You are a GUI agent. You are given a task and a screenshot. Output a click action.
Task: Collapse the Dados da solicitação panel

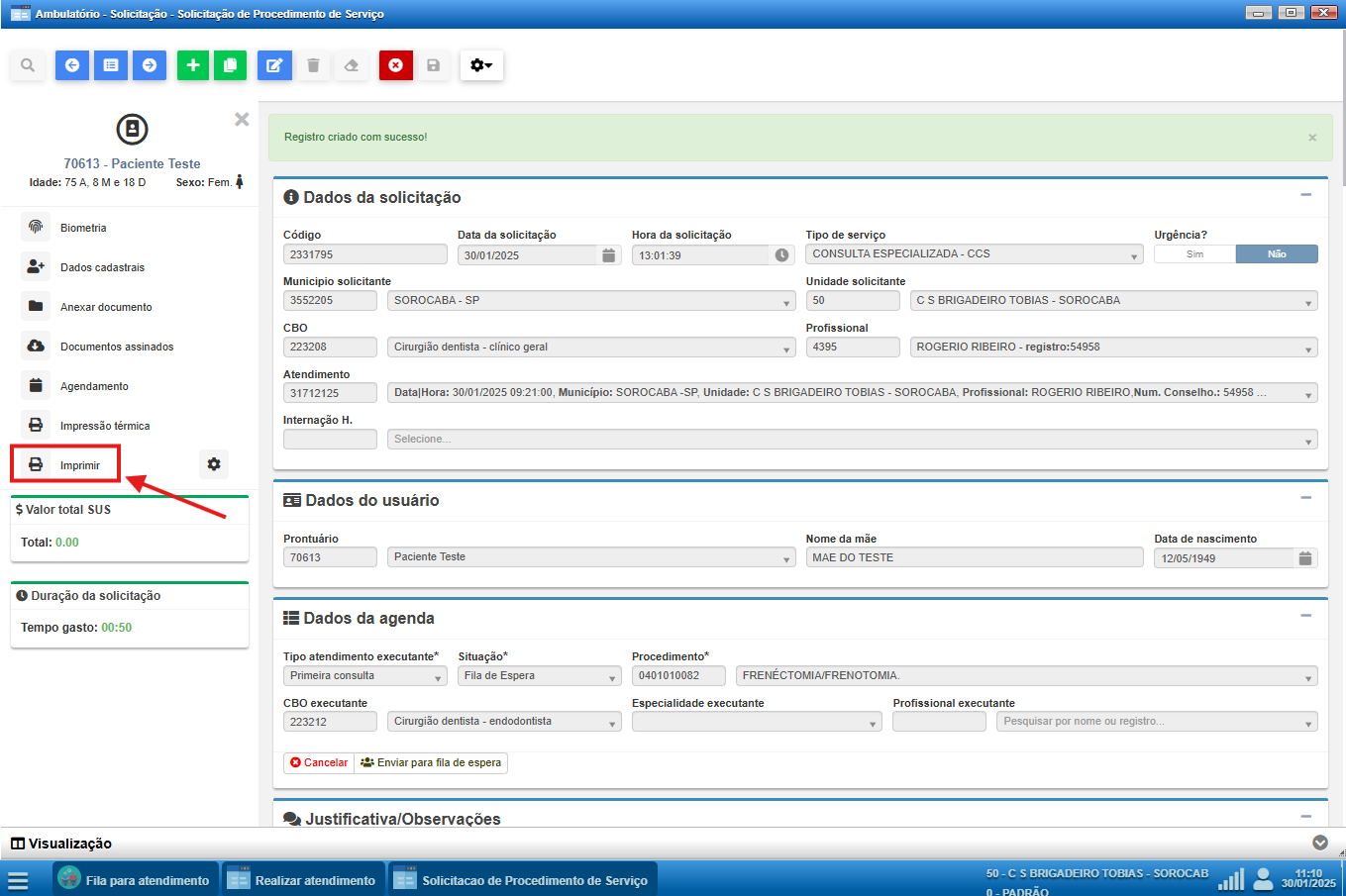coord(1305,196)
